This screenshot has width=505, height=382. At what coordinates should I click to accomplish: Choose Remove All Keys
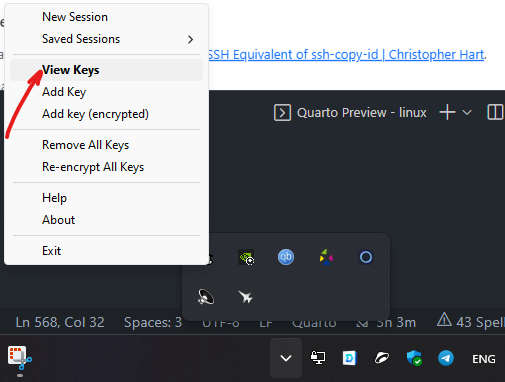tap(106, 145)
